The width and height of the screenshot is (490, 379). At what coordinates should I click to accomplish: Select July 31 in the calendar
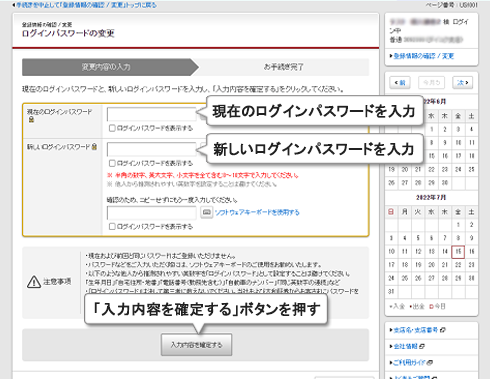coord(391,291)
